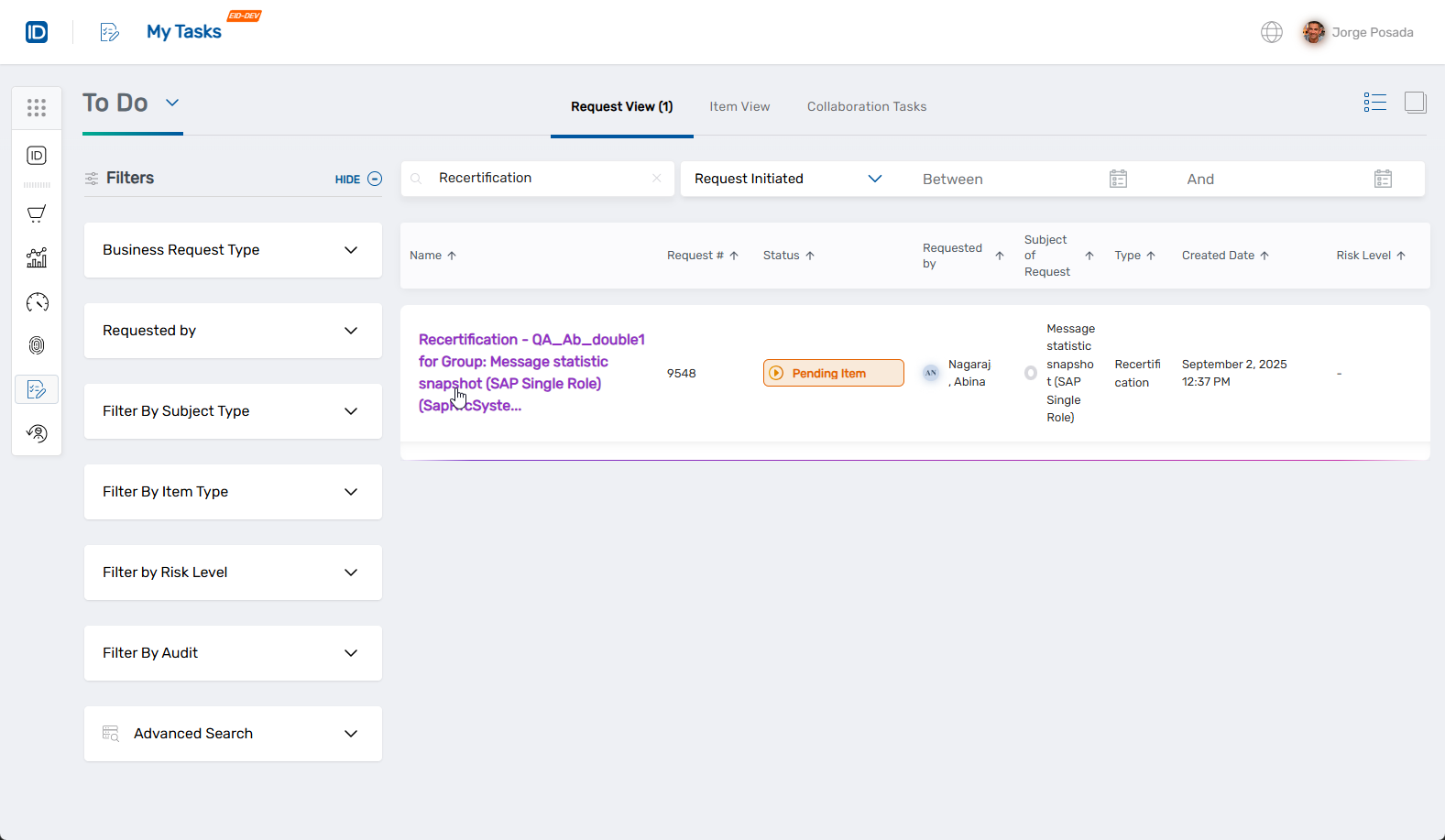Open the Recertification QA_Ab_double1 request link
This screenshot has width=1445, height=840.
coord(531,362)
